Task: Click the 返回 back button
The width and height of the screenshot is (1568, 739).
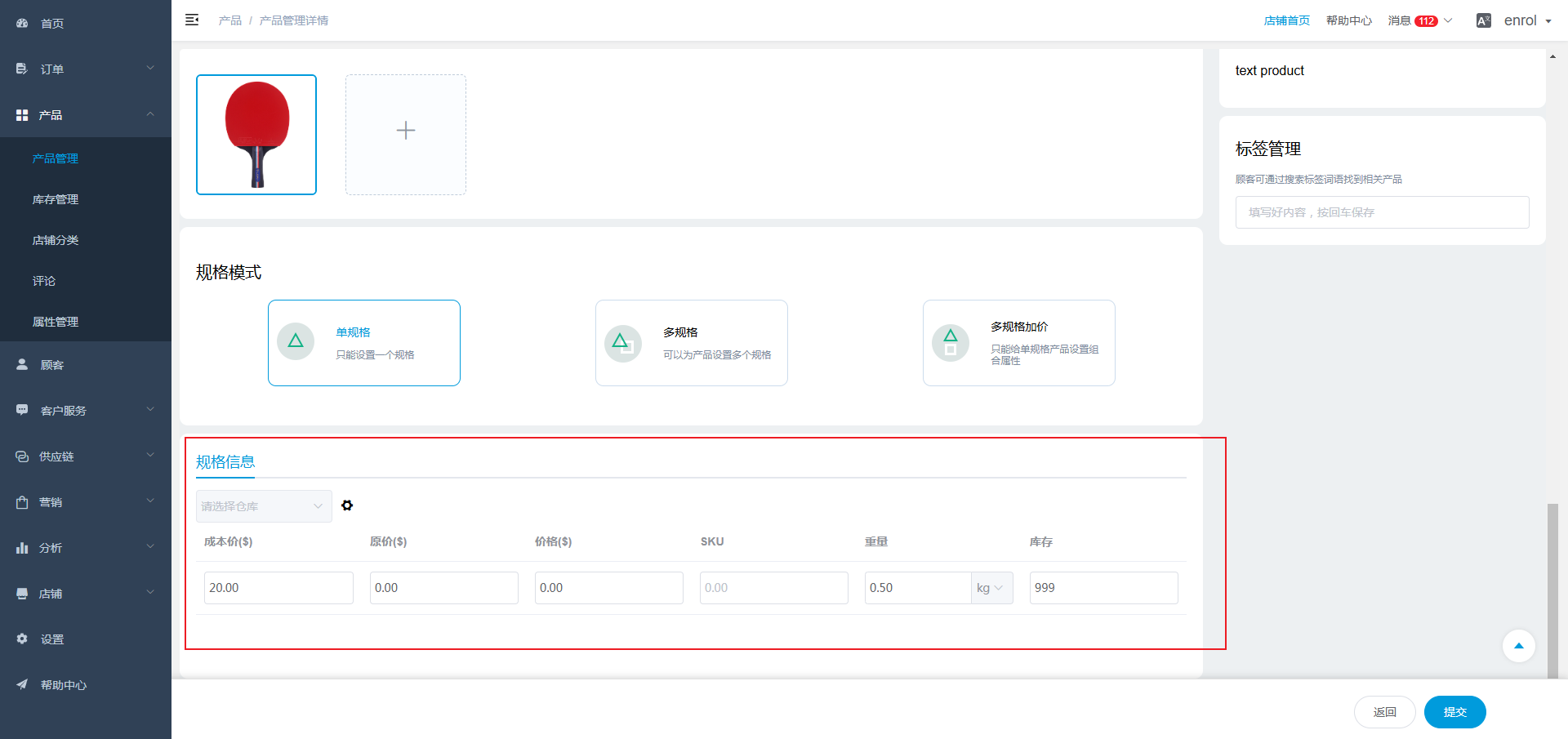Action: pos(1384,712)
